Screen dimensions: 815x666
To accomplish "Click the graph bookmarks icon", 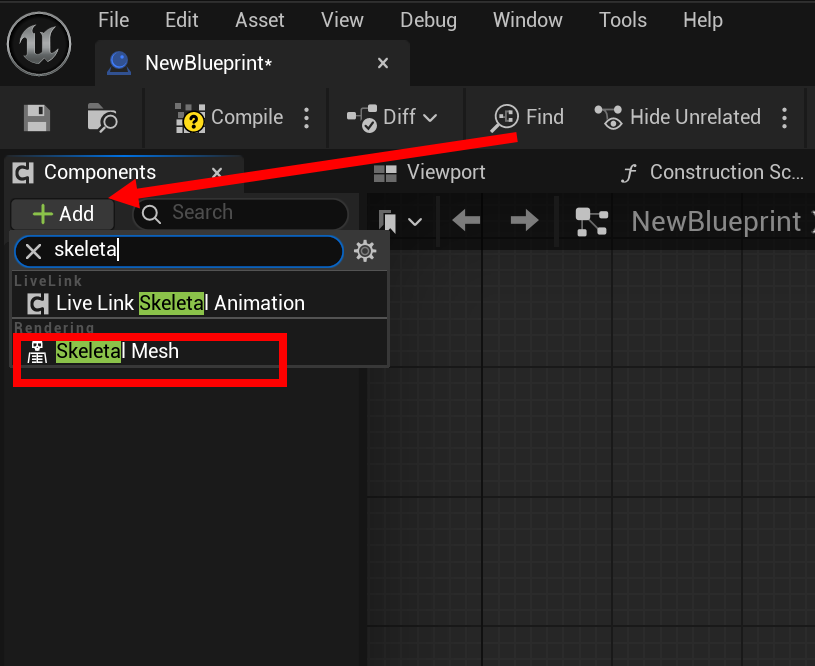I will point(388,221).
